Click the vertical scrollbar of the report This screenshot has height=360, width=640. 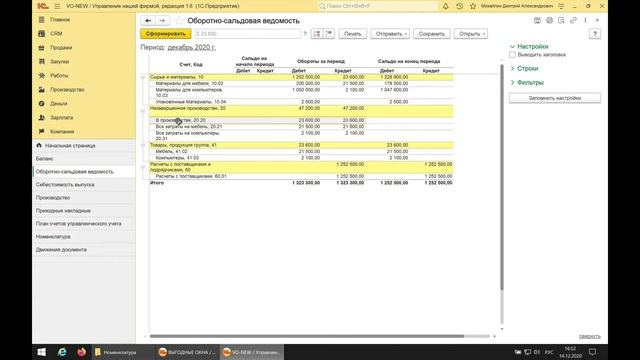point(502,178)
